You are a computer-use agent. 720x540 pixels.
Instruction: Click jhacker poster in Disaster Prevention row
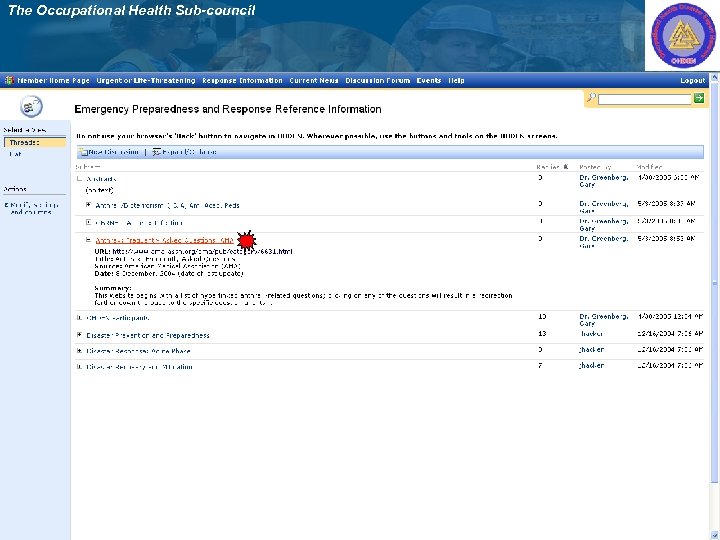[591, 334]
